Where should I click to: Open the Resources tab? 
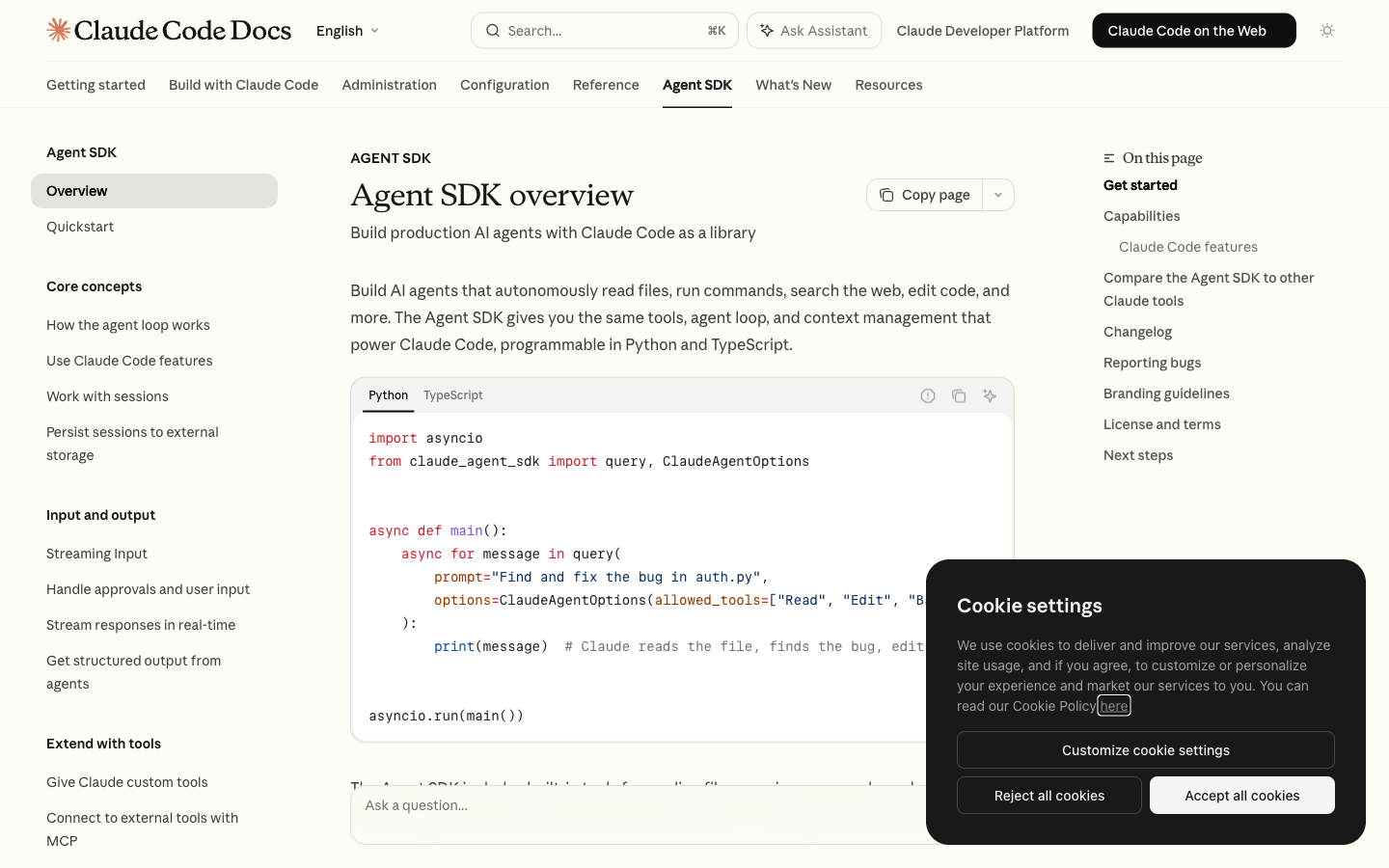(888, 85)
